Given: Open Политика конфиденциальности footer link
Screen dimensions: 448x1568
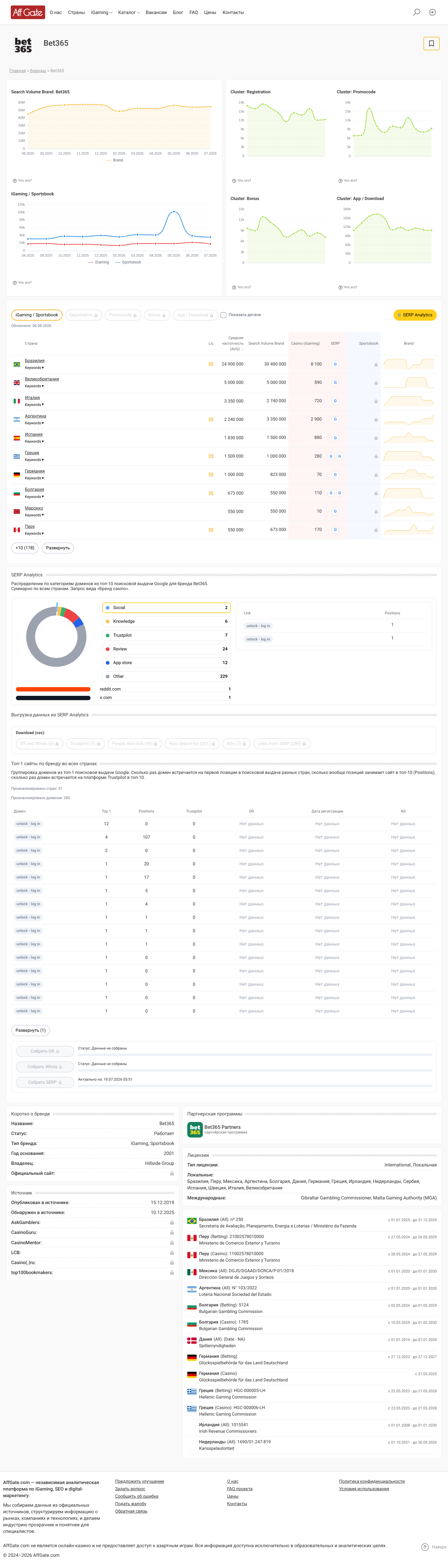Looking at the screenshot, I should point(372,1481).
